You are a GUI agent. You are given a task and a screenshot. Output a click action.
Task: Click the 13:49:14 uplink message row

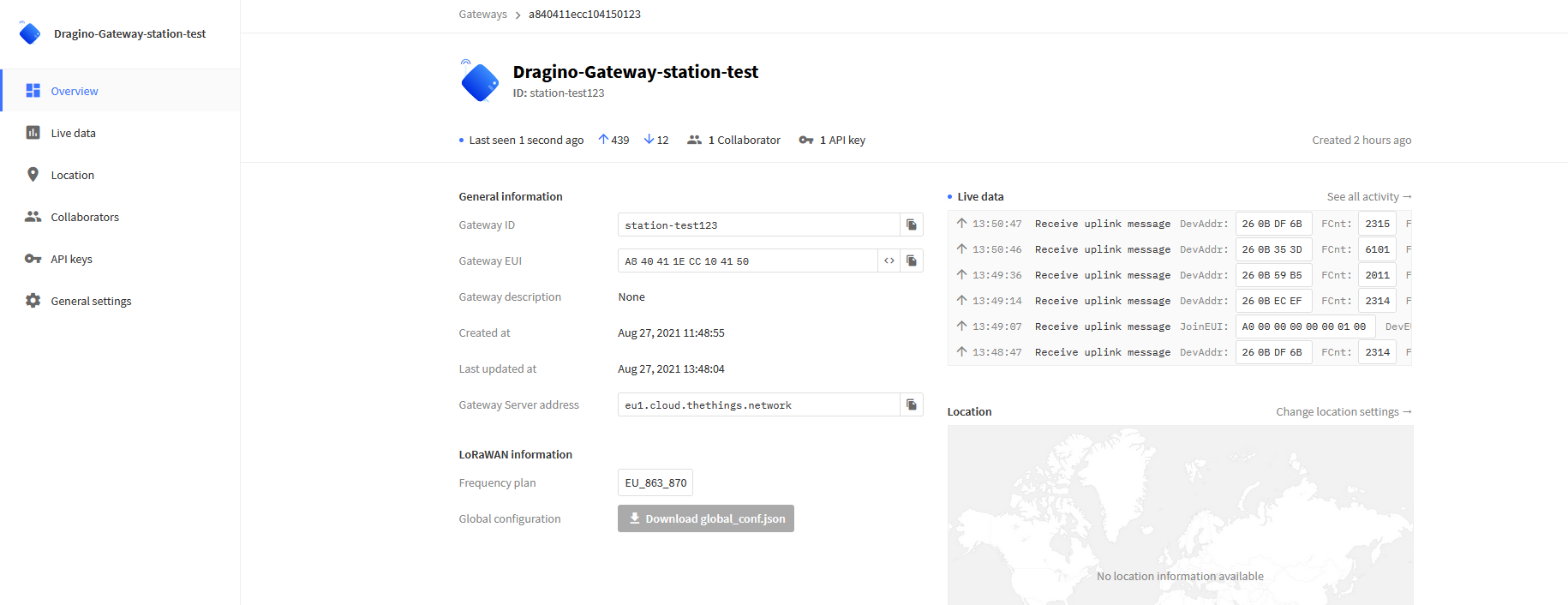pos(1180,301)
